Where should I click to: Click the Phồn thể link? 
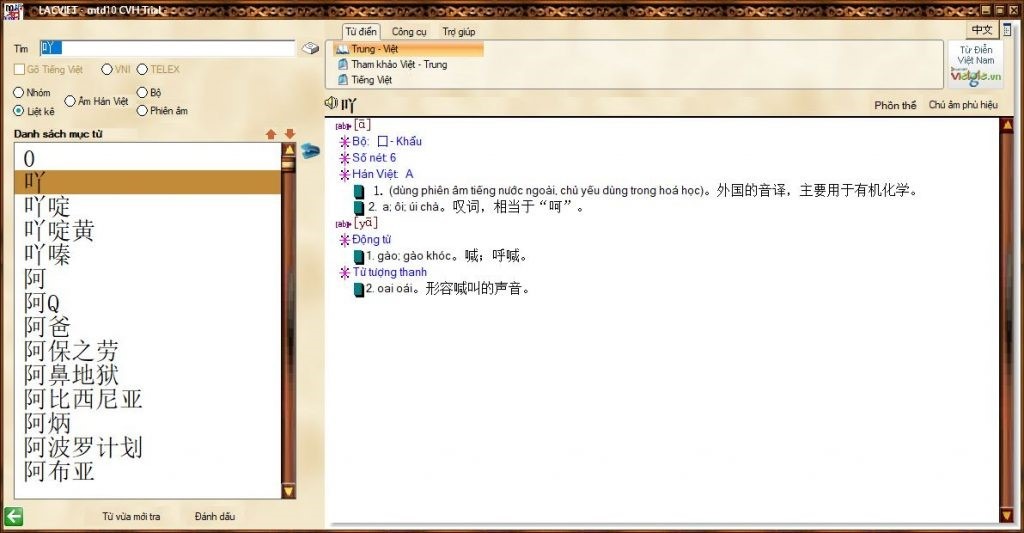click(895, 105)
